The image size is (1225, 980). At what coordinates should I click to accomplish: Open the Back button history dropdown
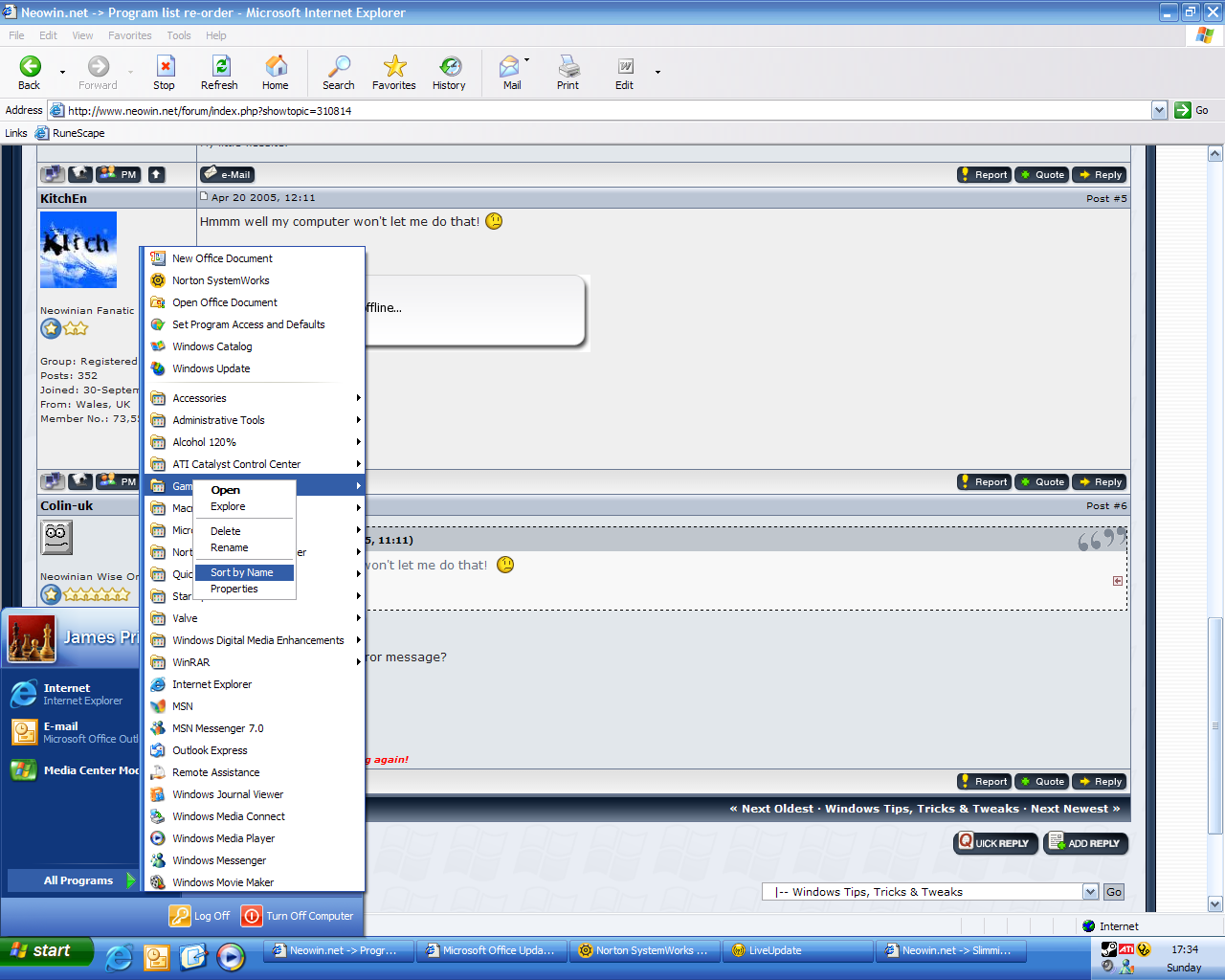tap(63, 72)
